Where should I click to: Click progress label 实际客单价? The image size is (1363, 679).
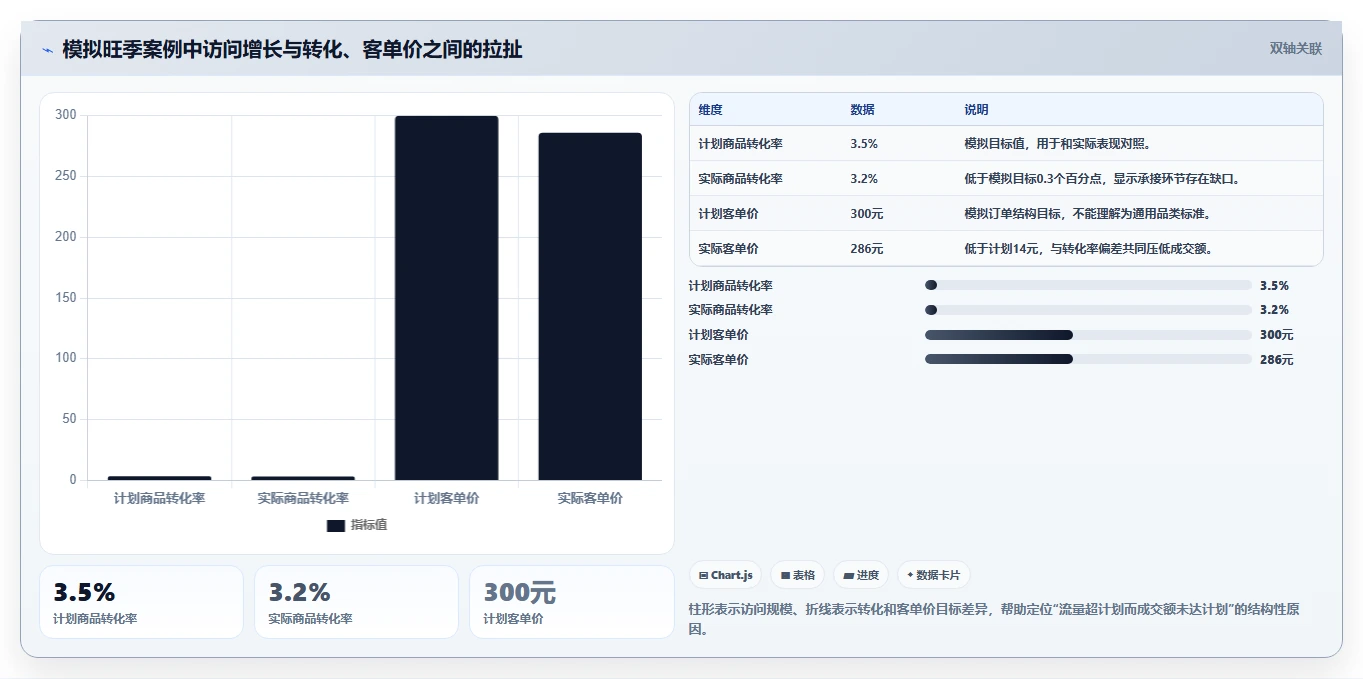click(718, 360)
